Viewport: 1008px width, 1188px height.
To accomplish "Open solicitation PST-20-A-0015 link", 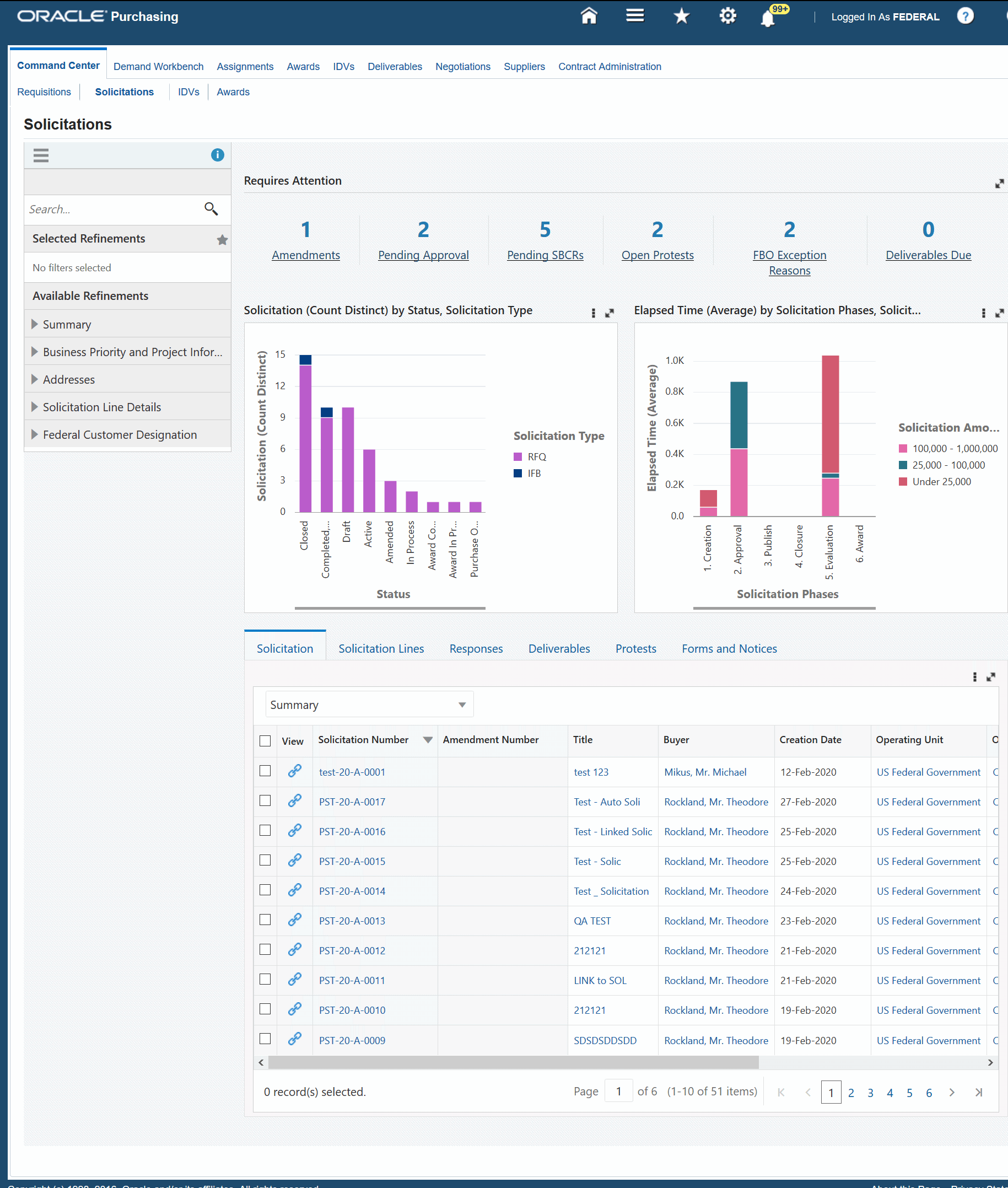I will [352, 861].
